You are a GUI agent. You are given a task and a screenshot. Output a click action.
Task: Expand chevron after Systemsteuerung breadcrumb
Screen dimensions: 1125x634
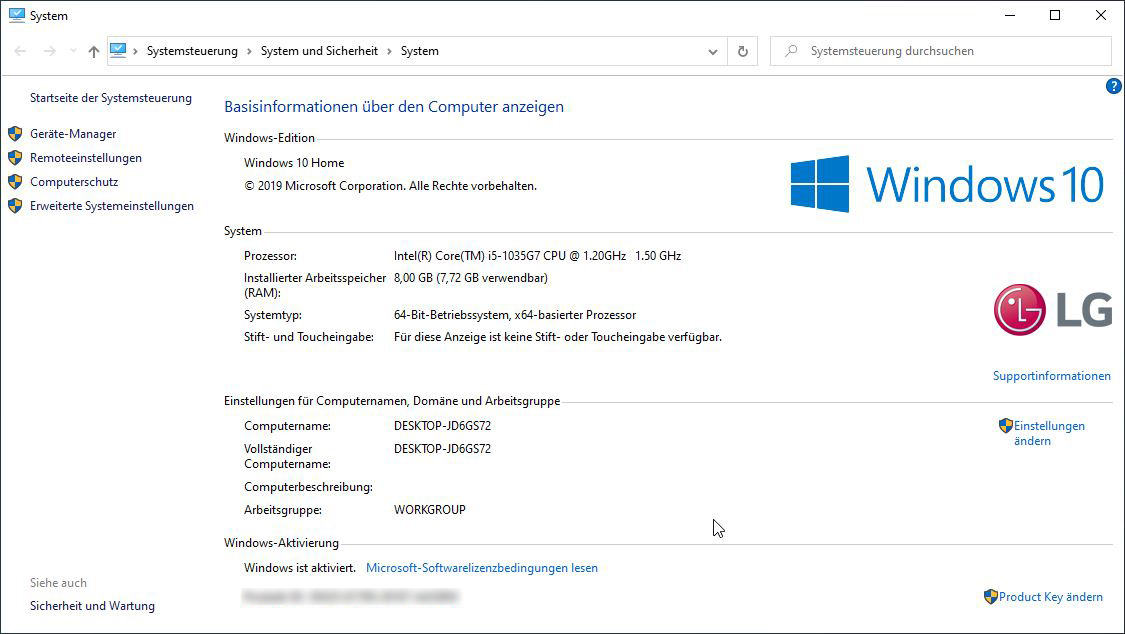249,51
